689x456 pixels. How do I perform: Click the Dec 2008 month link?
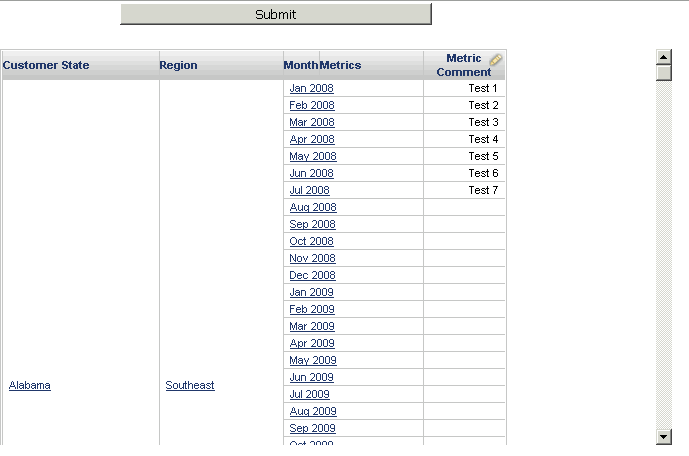pos(312,275)
